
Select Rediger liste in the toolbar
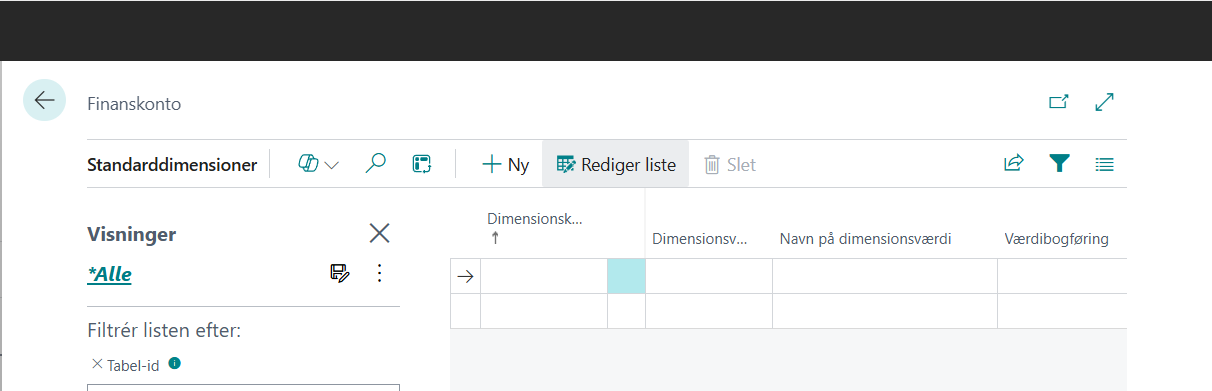click(616, 164)
